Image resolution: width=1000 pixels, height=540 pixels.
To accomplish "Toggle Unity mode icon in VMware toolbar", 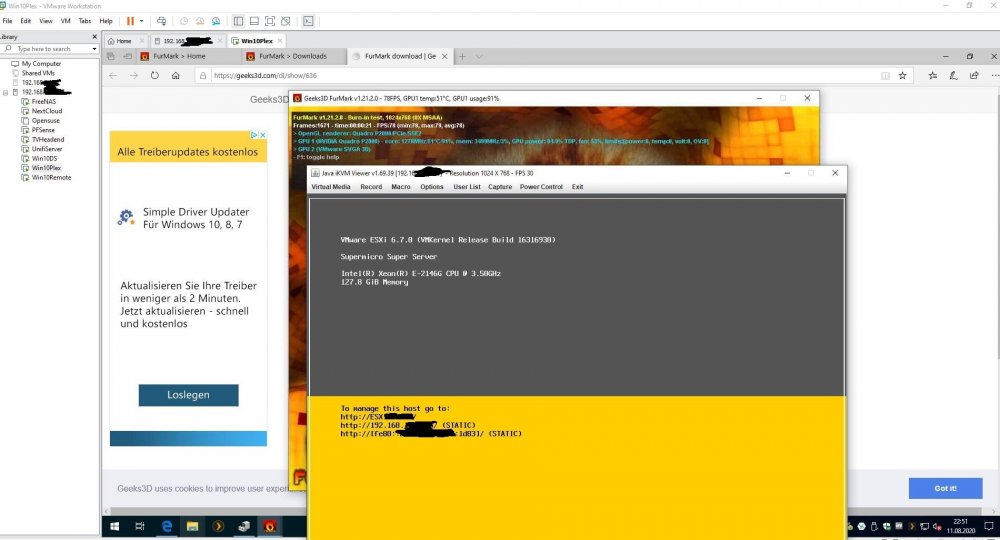I will coord(286,21).
